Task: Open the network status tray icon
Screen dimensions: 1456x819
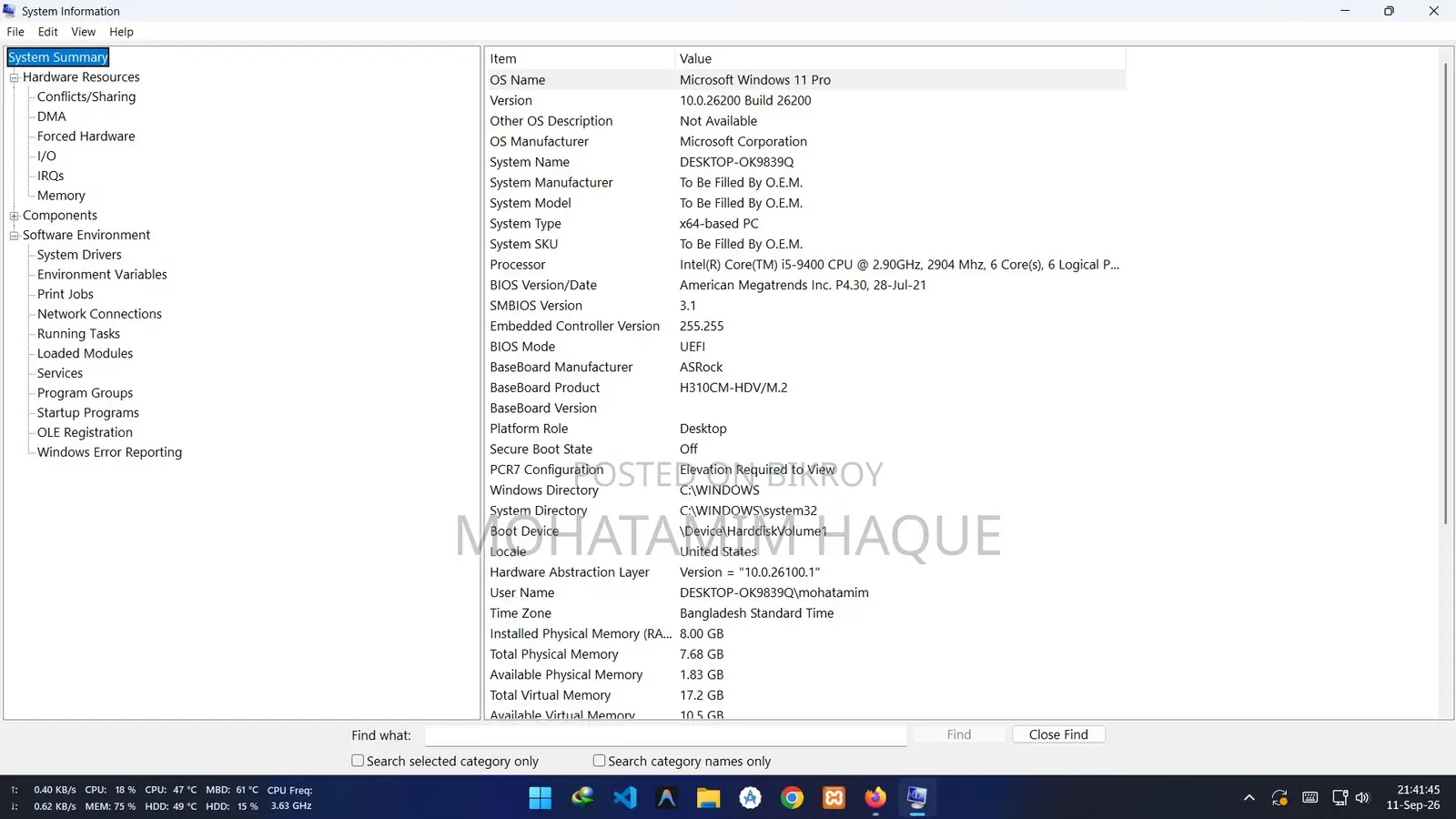Action: (x=1340, y=798)
